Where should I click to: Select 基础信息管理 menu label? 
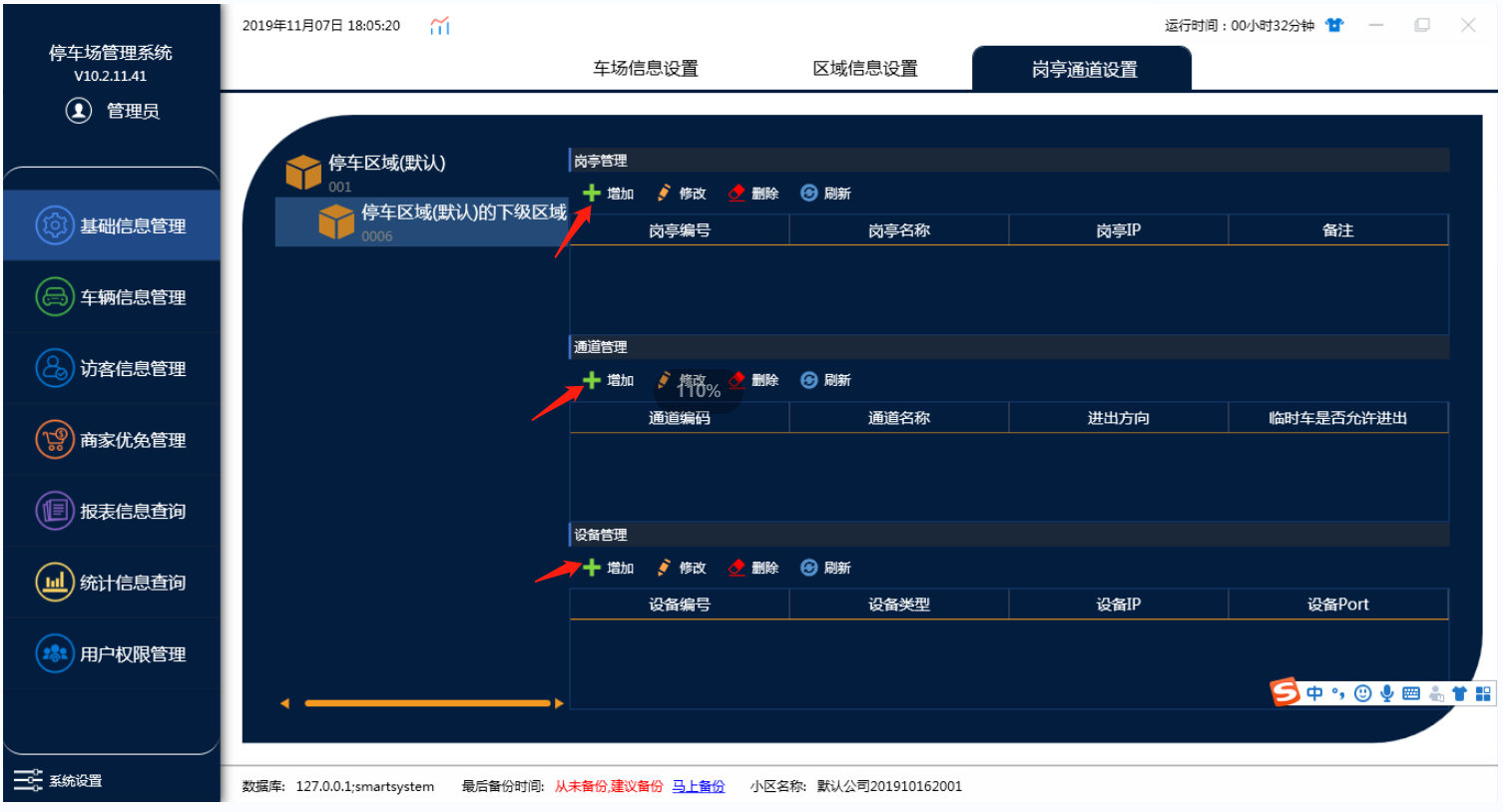133,226
